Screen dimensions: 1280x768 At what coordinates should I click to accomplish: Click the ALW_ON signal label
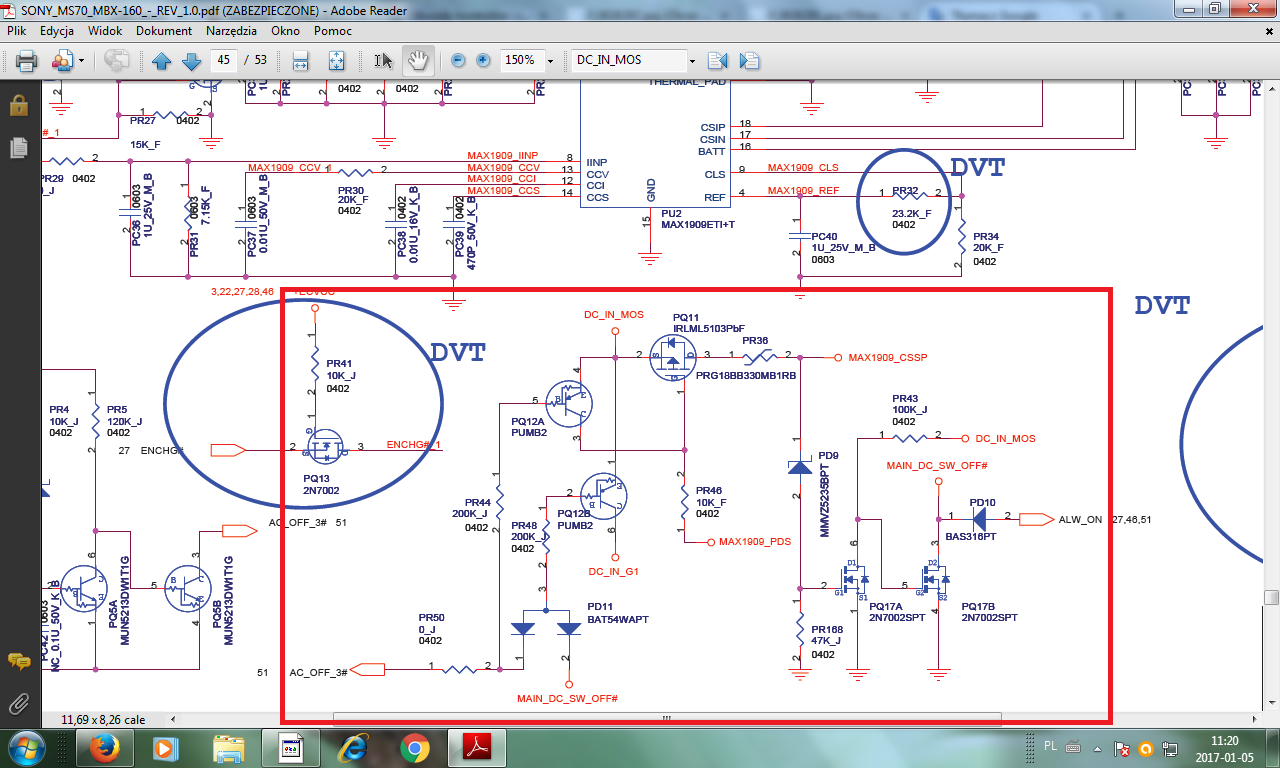coord(1079,519)
